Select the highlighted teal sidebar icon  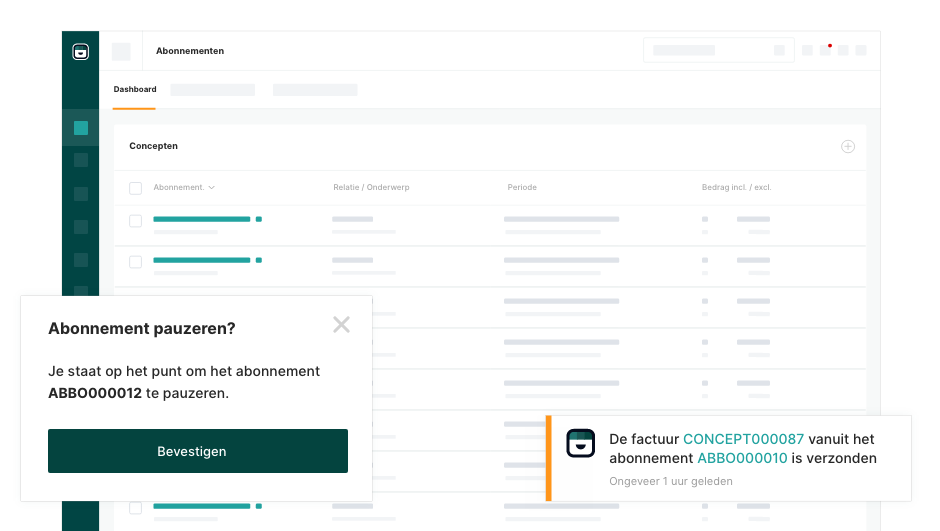pos(81,128)
